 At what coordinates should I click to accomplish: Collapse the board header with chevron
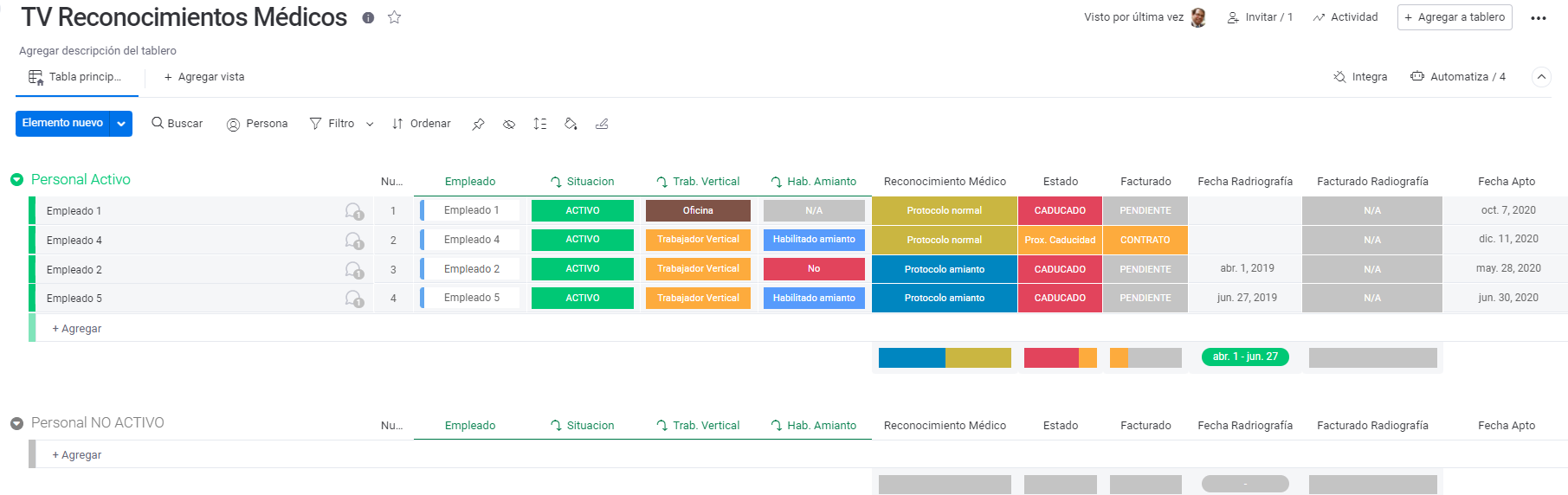coord(1541,77)
